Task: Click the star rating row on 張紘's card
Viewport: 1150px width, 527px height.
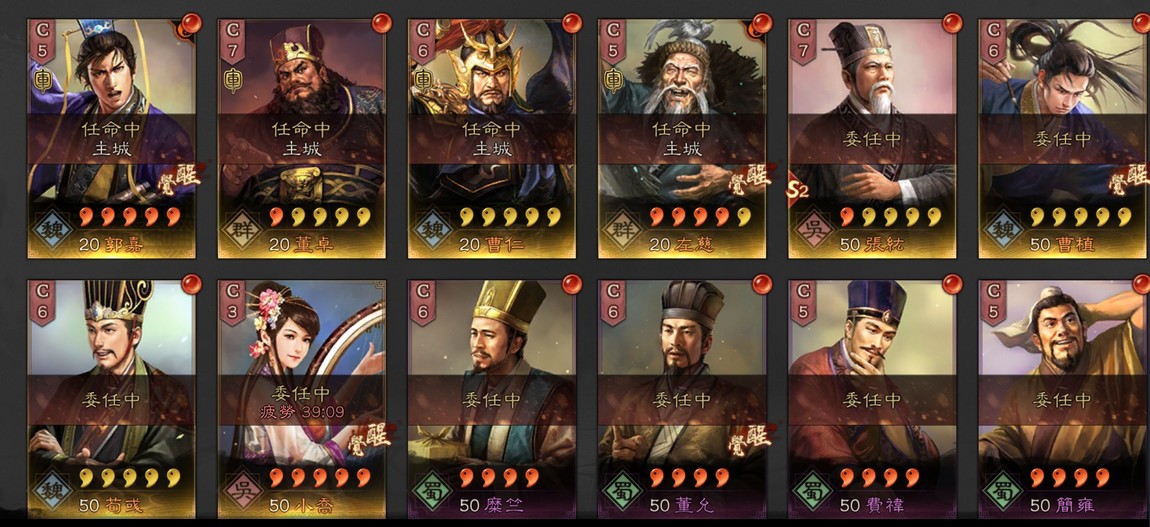Action: (890, 216)
